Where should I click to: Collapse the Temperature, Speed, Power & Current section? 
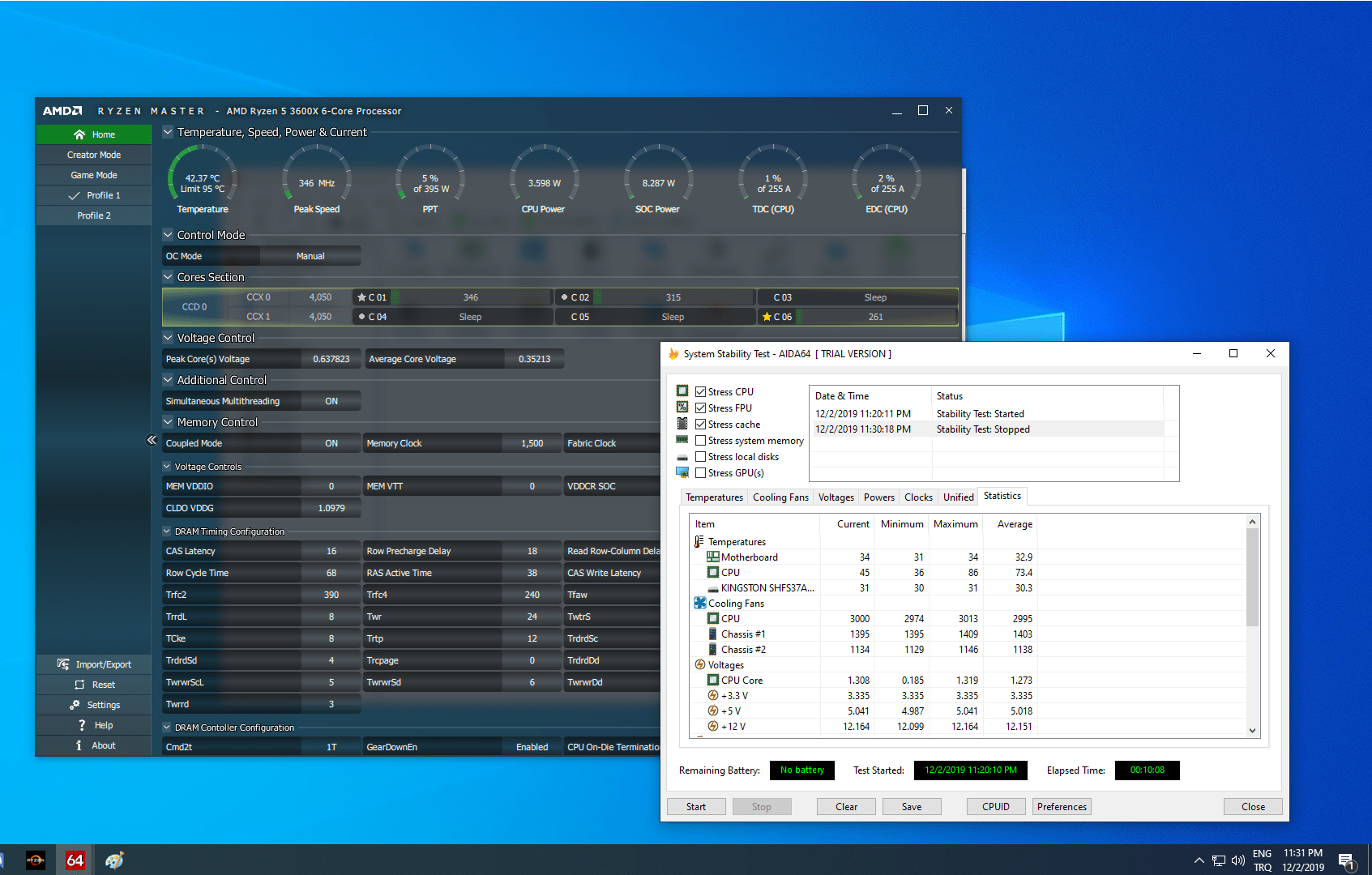click(168, 132)
